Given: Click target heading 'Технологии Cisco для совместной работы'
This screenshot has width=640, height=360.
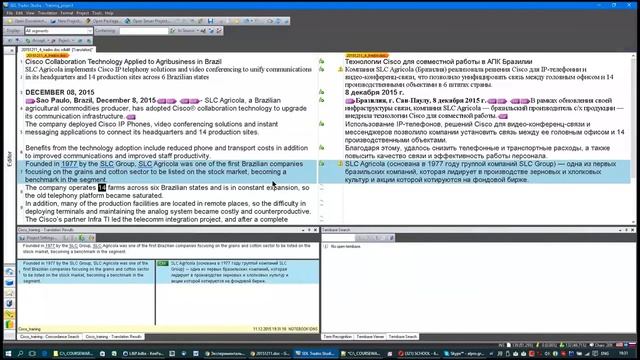Looking at the screenshot, I should [438, 62].
